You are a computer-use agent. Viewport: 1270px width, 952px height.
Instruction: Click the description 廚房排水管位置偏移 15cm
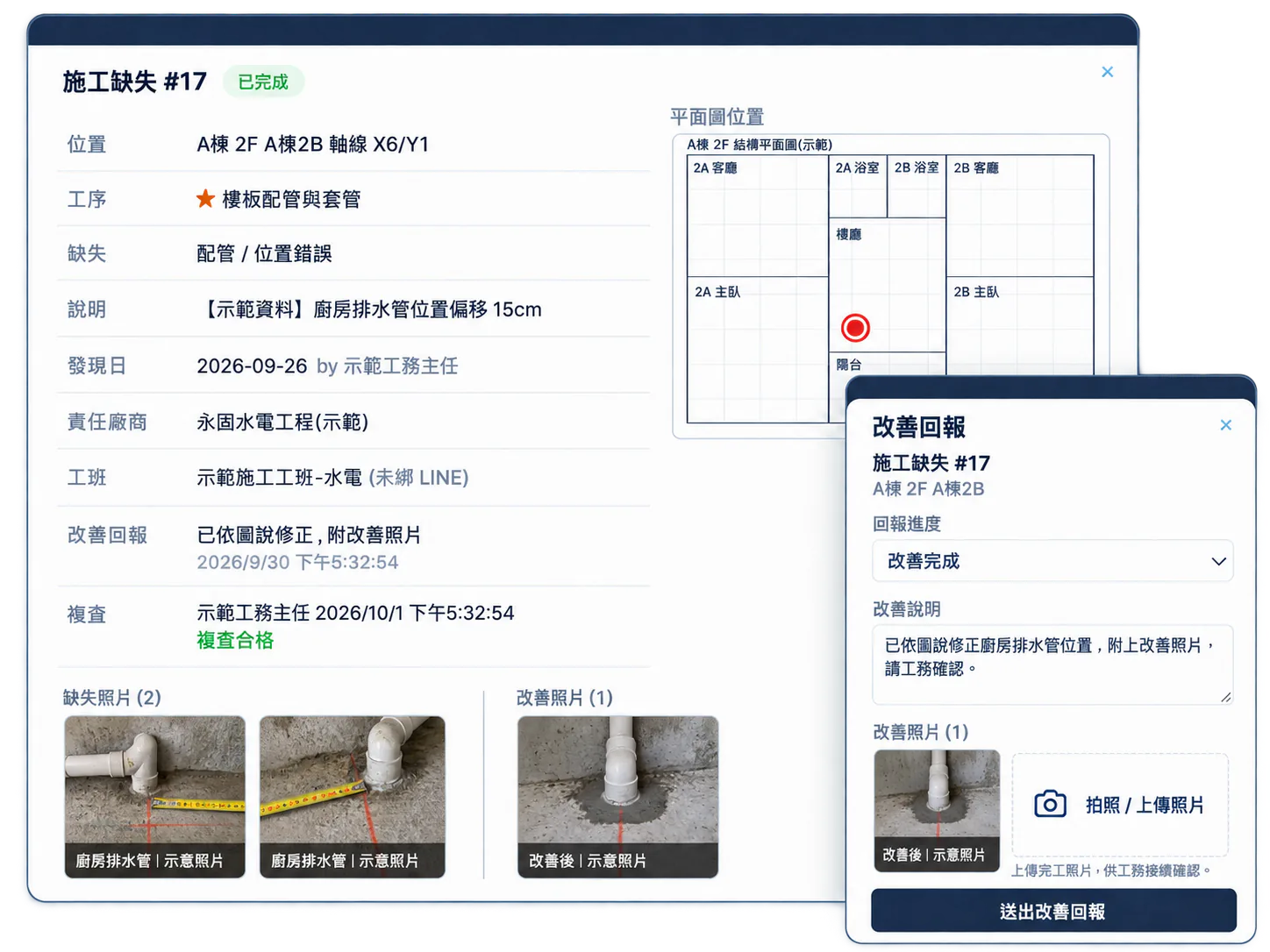[427, 309]
